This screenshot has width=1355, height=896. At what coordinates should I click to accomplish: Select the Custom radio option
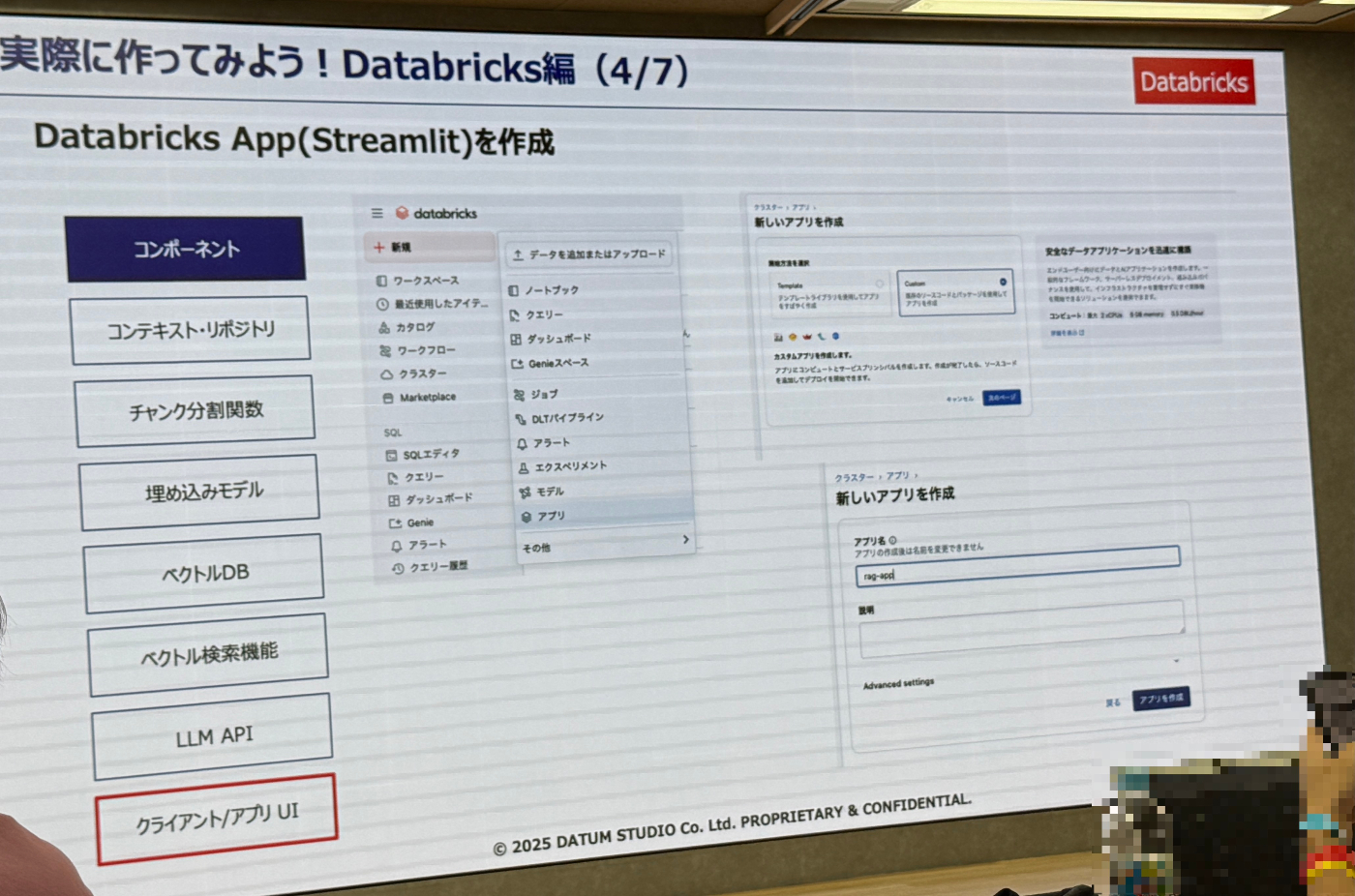click(1003, 282)
